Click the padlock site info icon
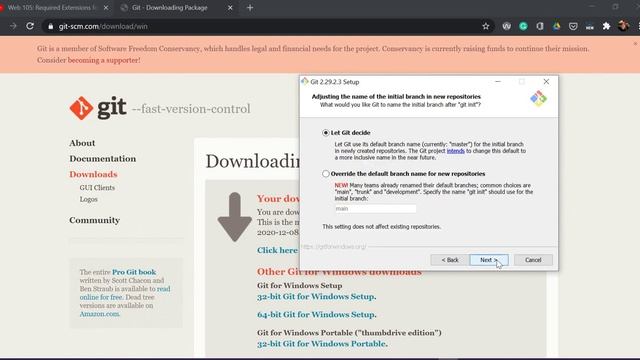The height and width of the screenshot is (360, 640). pos(51,26)
